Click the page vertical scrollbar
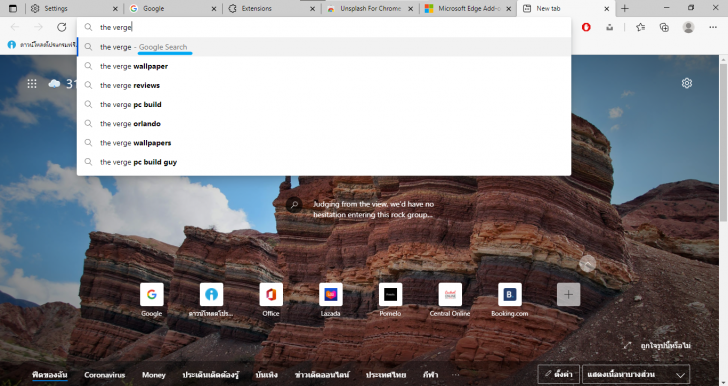This screenshot has width=728, height=386. coord(723,144)
